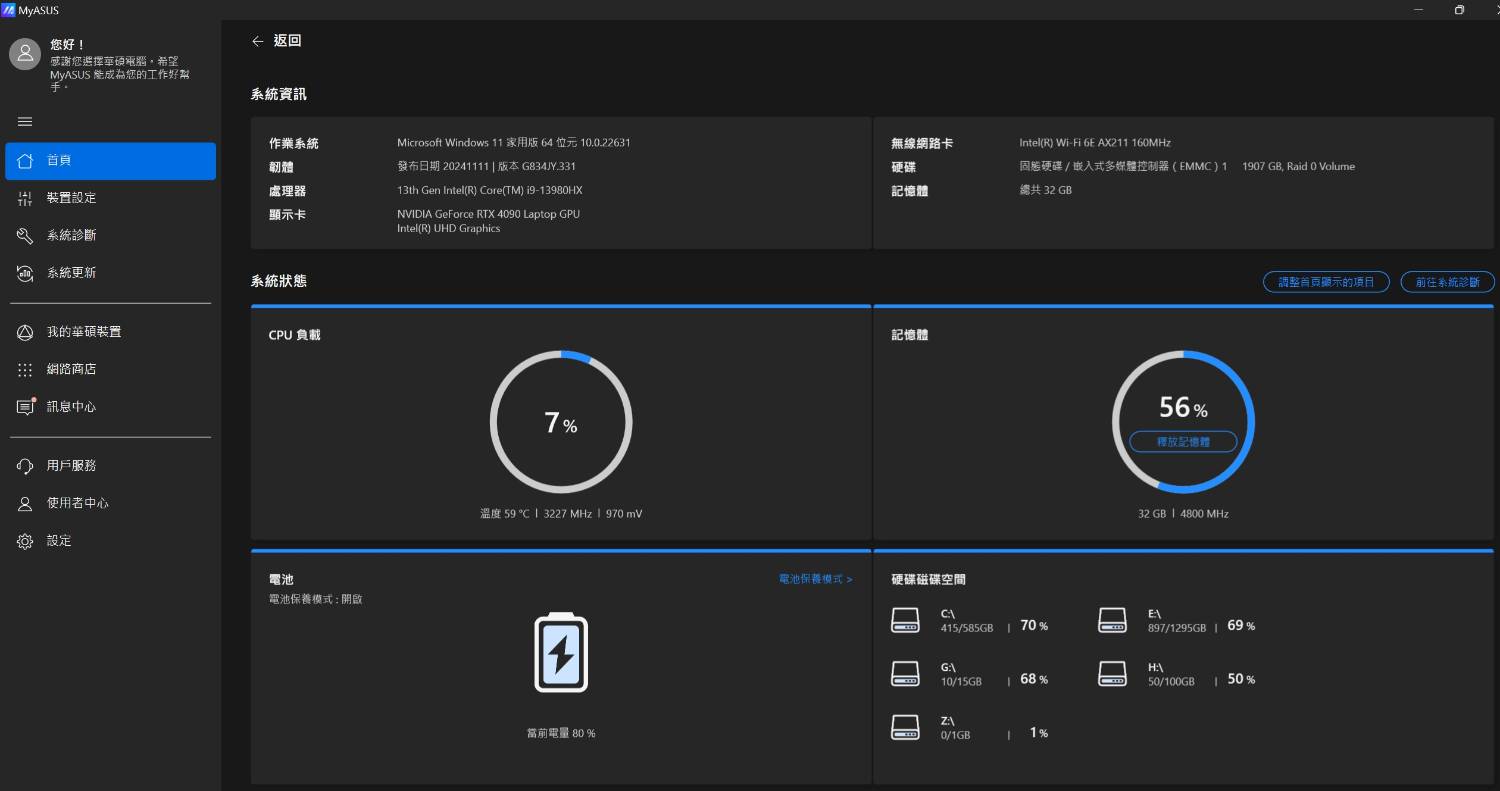Click the 系統更新 update icon
The width and height of the screenshot is (1500, 791).
point(25,273)
